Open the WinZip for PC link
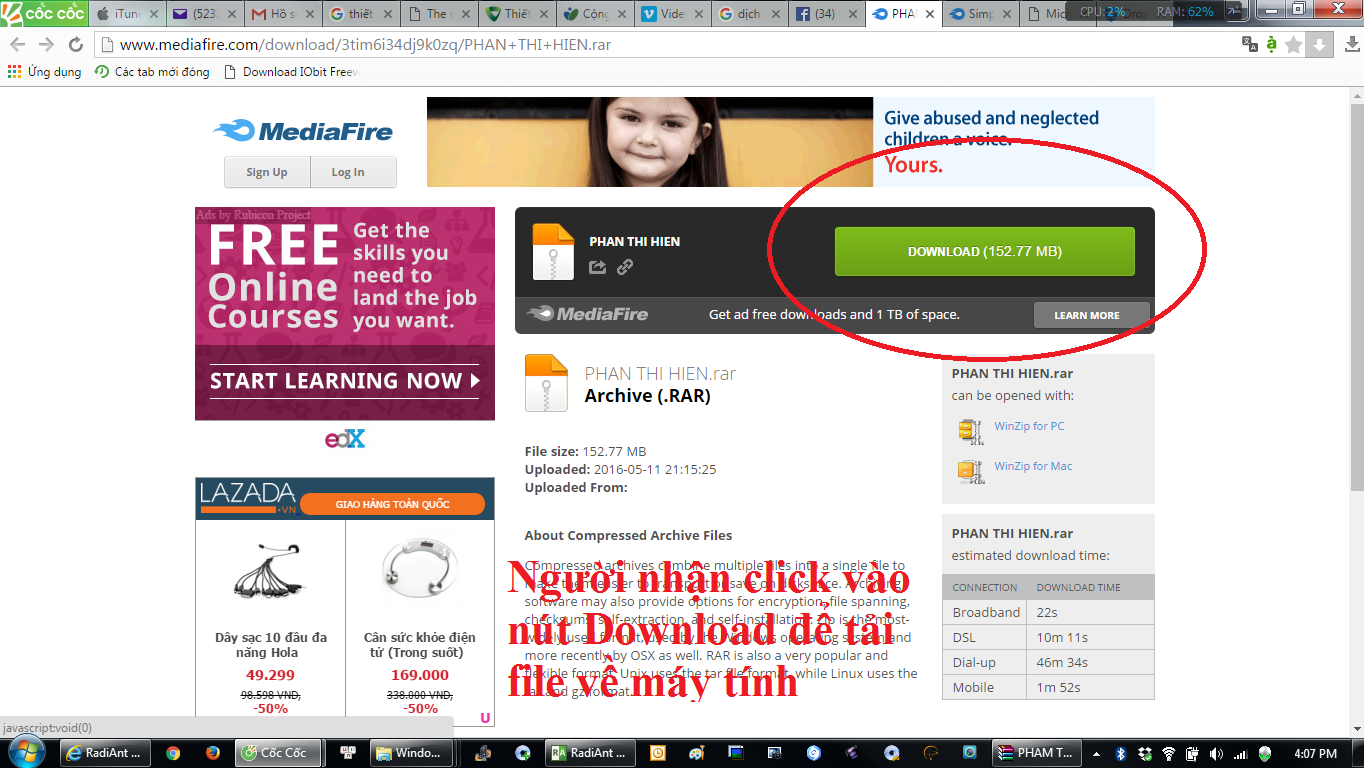Image resolution: width=1364 pixels, height=768 pixels. point(1029,426)
